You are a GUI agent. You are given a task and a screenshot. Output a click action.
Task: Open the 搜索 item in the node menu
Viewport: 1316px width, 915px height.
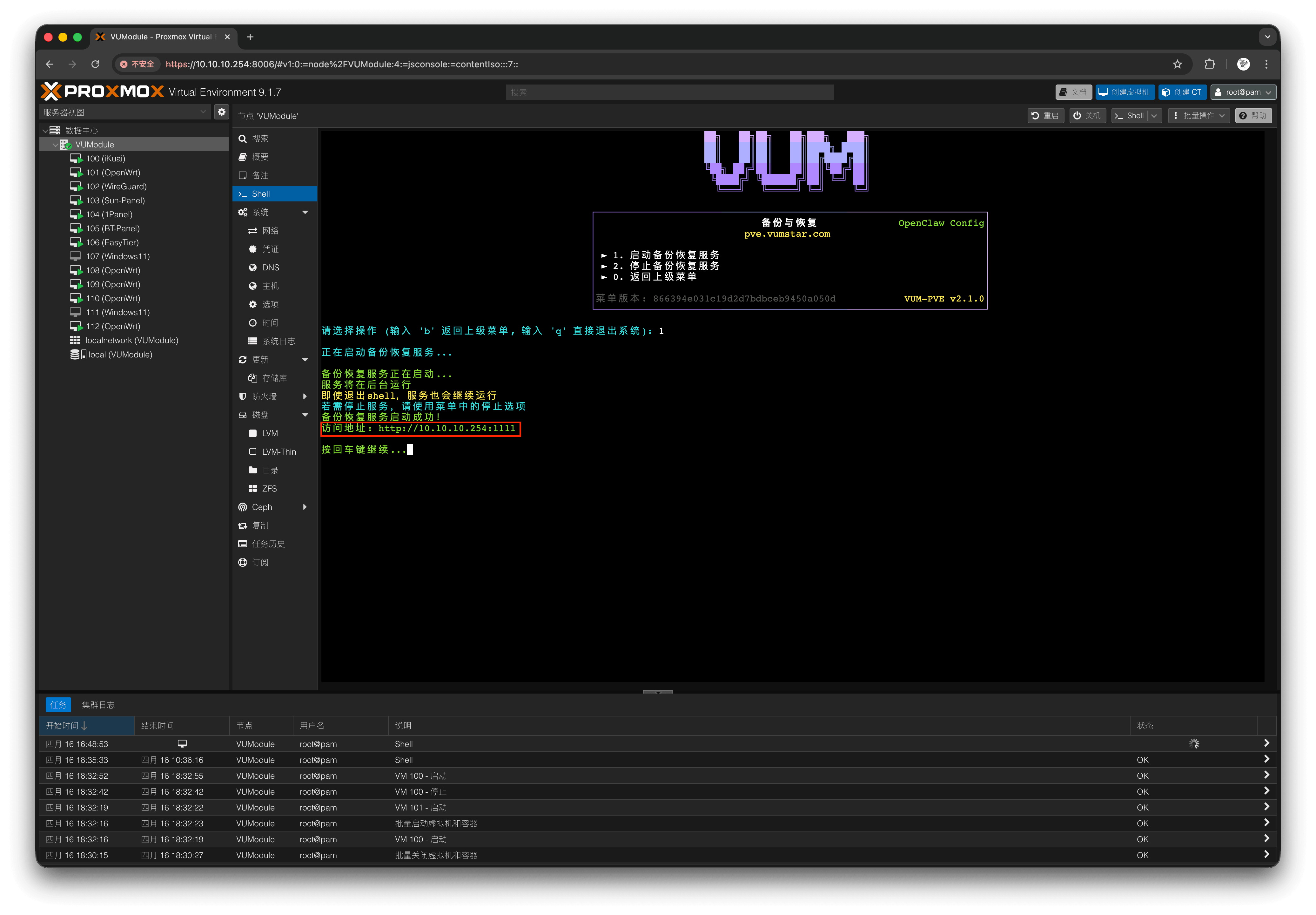[274, 139]
